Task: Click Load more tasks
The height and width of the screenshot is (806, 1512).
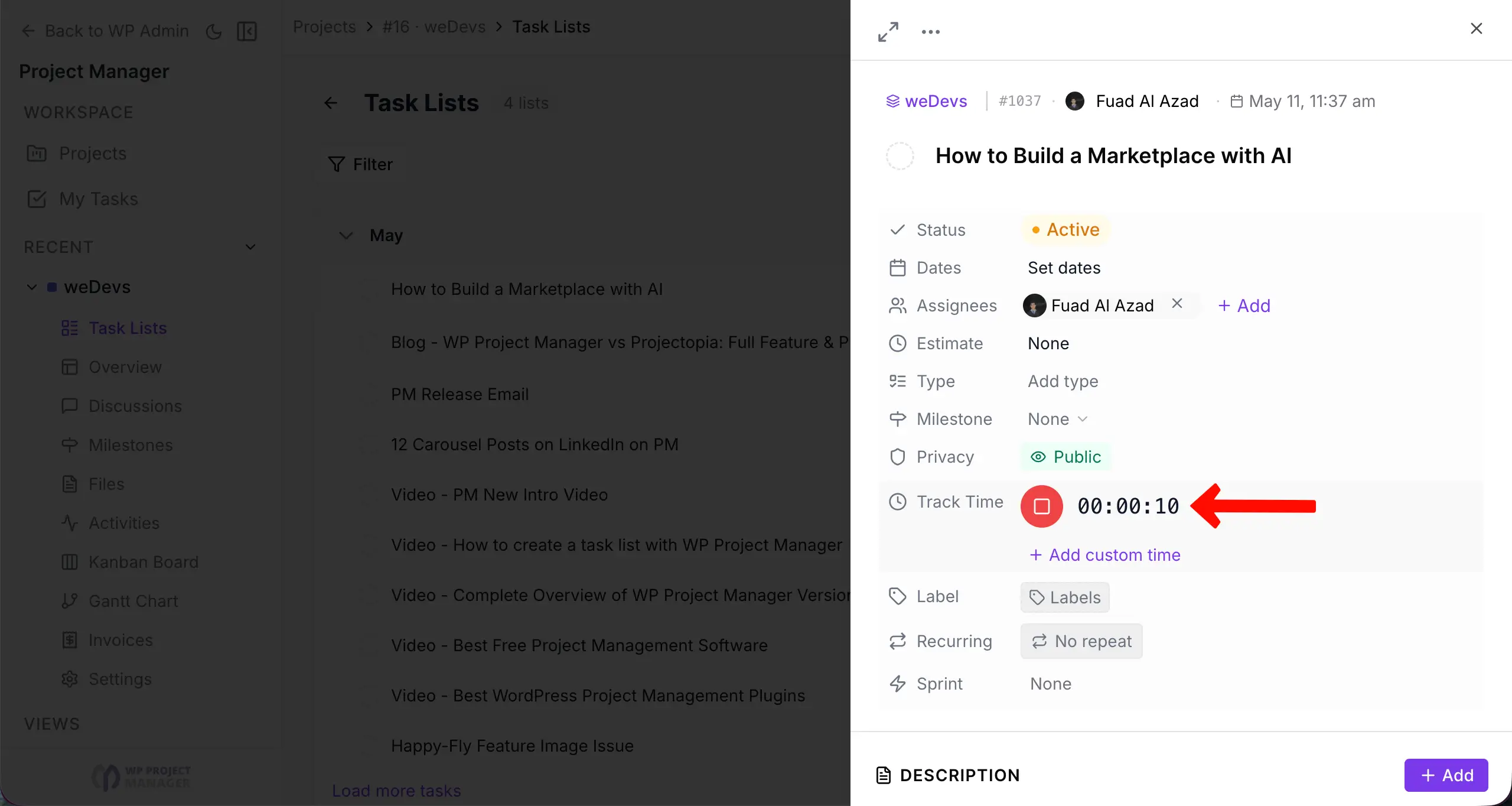Action: [396, 791]
